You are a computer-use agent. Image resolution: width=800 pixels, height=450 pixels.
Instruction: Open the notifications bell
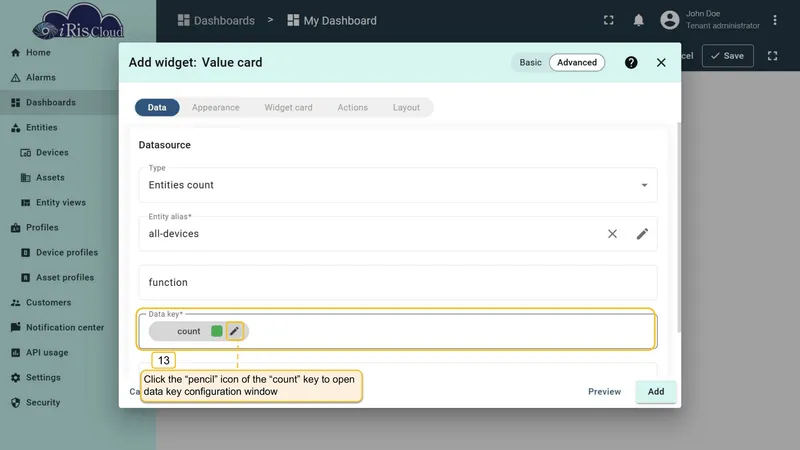[638, 20]
